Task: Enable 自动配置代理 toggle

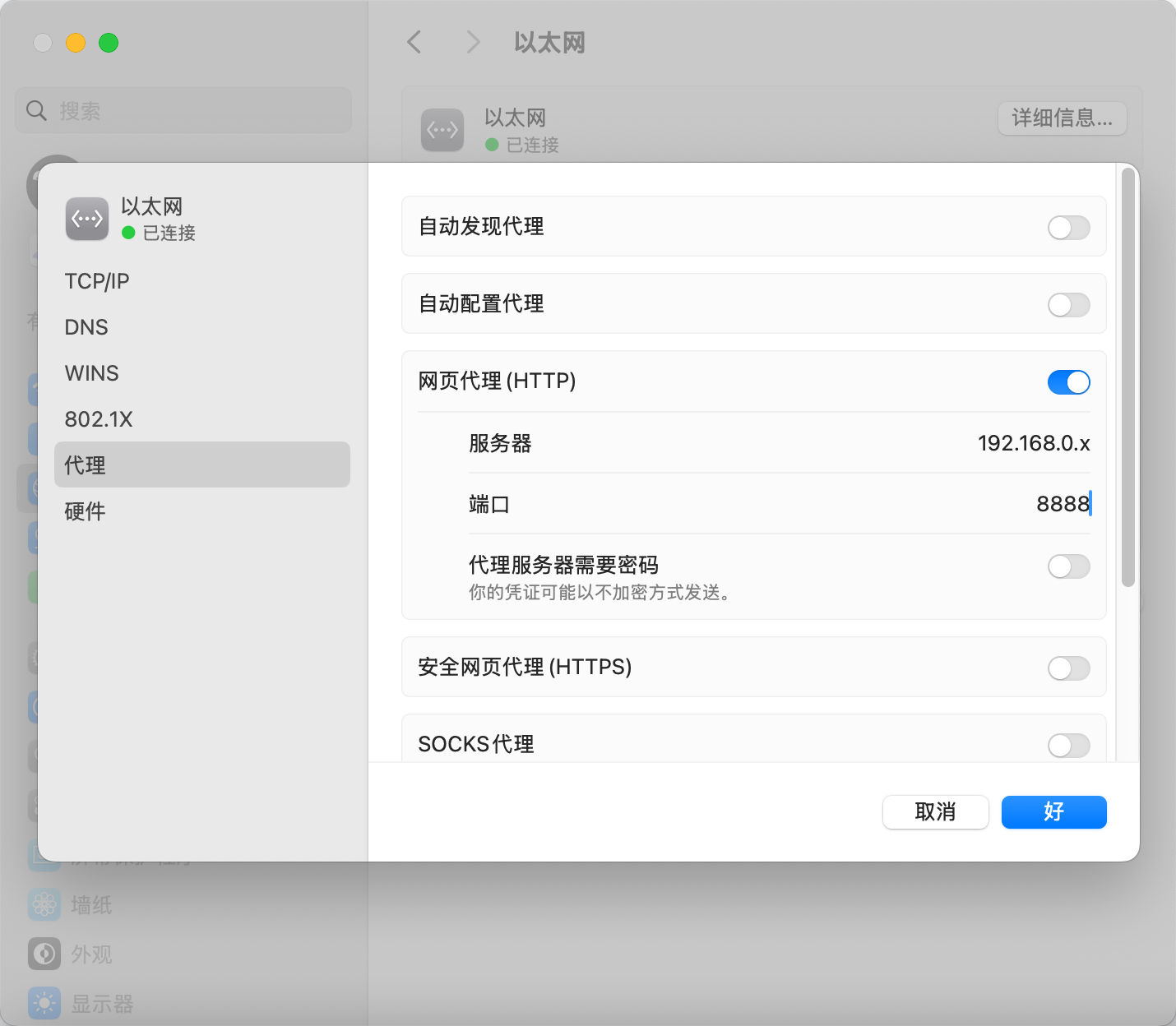Action: click(x=1068, y=304)
